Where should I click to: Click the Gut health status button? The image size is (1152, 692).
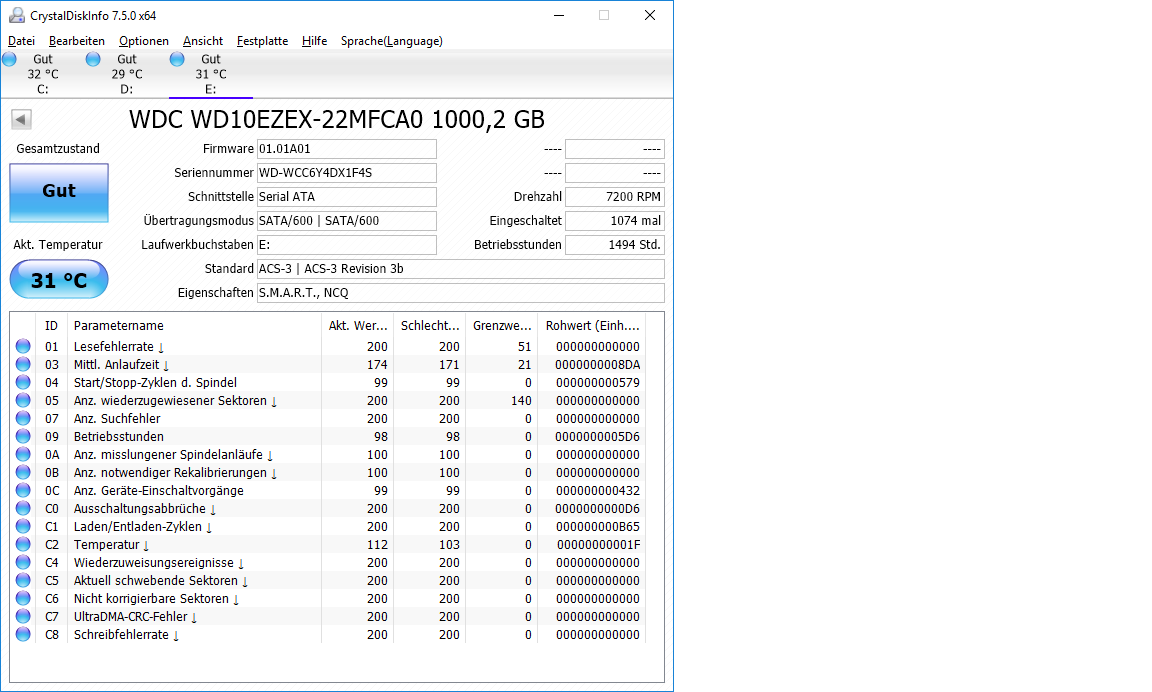click(x=59, y=192)
